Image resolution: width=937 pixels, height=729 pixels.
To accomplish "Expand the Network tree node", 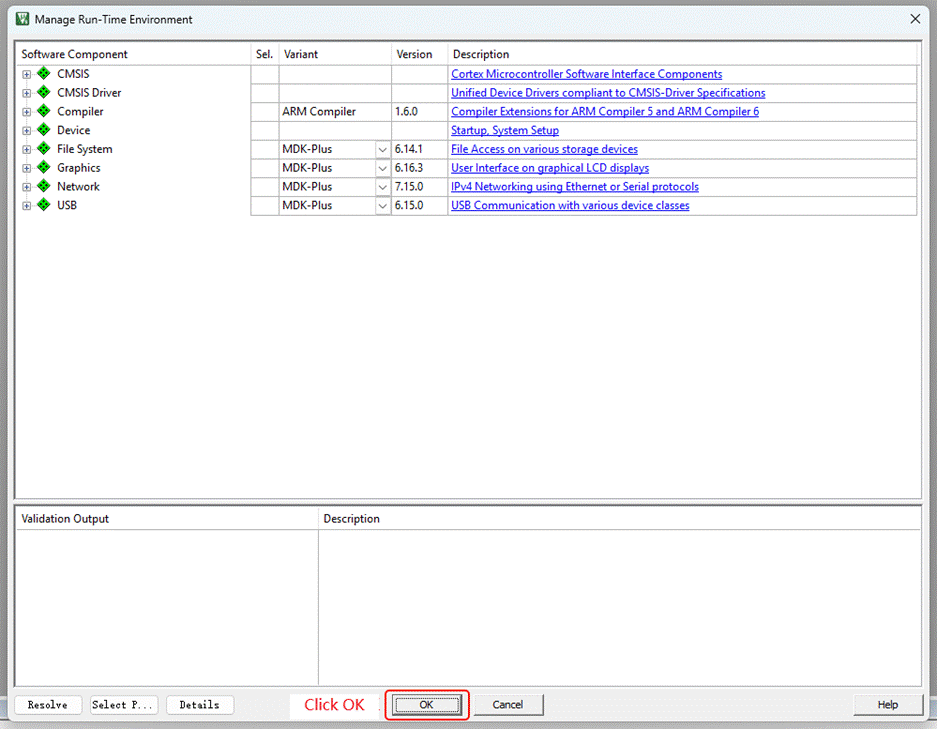I will (26, 188).
